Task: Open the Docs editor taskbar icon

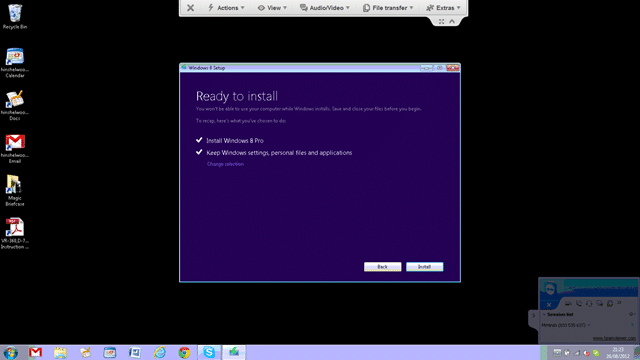Action: click(85, 352)
